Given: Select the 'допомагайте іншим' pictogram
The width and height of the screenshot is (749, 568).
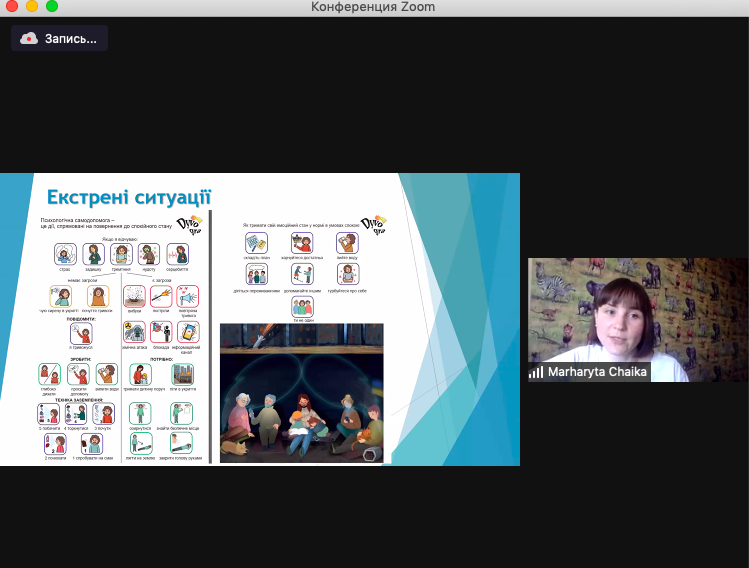Looking at the screenshot, I should [x=302, y=274].
